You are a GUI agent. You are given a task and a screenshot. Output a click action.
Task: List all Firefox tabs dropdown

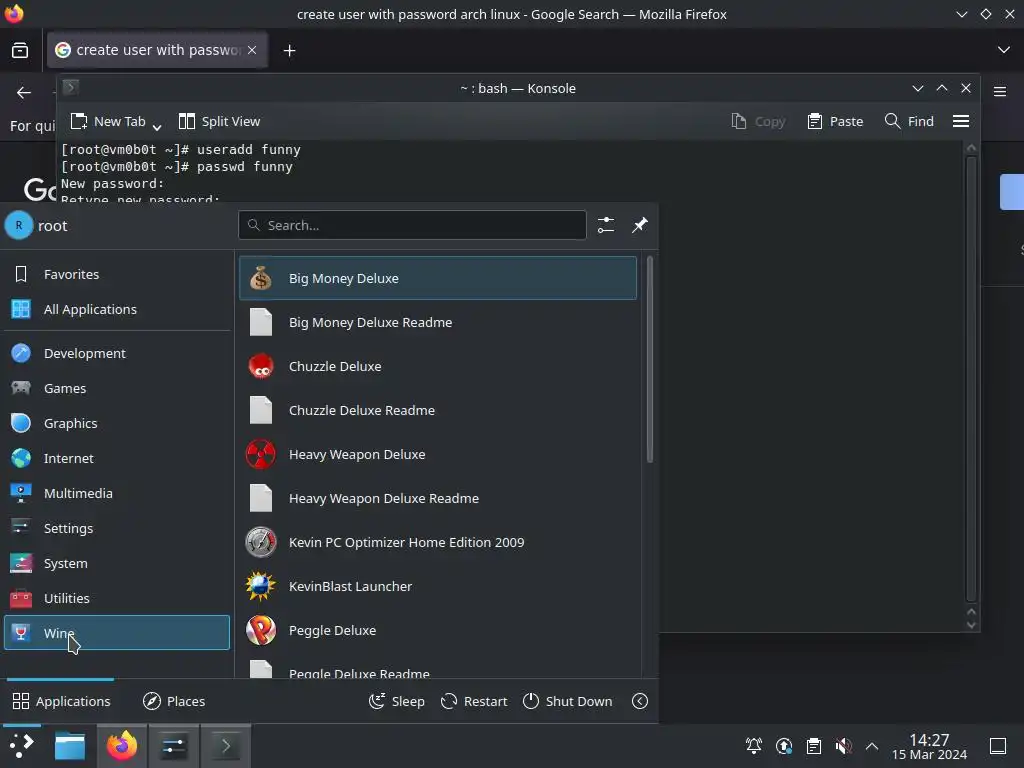pyautogui.click(x=1004, y=50)
